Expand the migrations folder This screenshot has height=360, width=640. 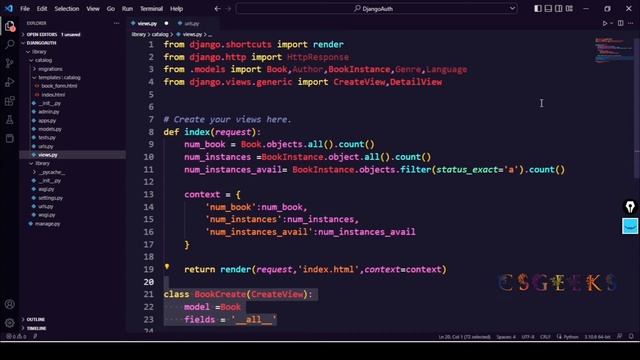(50, 69)
